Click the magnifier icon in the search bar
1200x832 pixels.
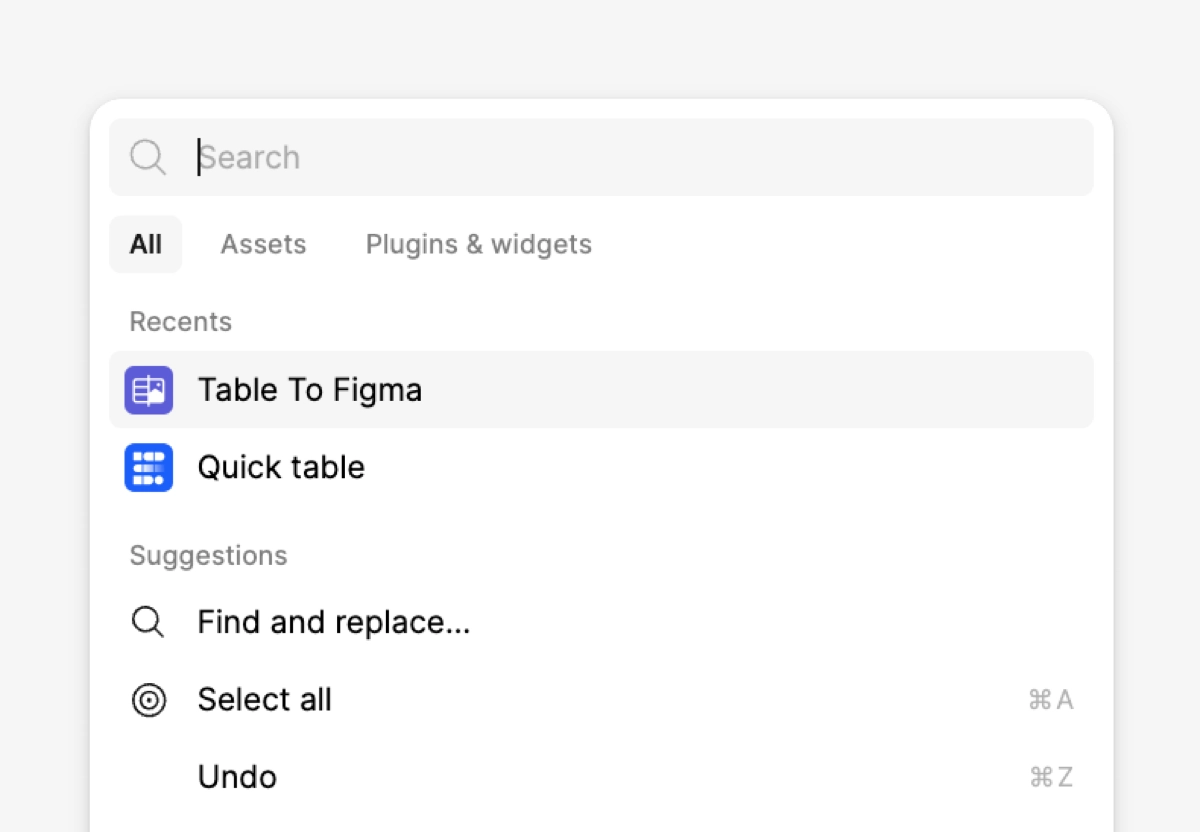point(148,157)
